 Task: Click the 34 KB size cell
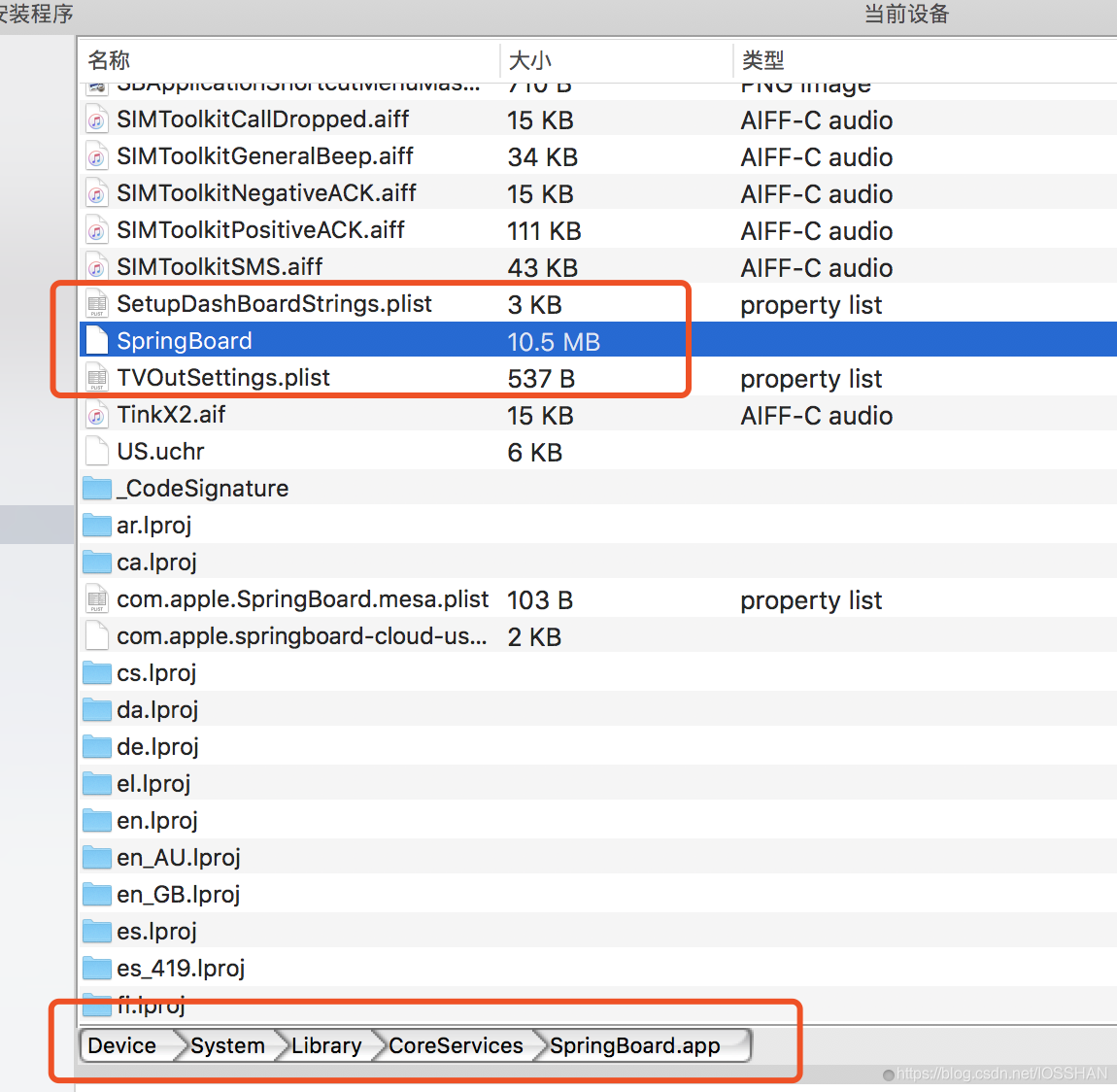point(543,156)
